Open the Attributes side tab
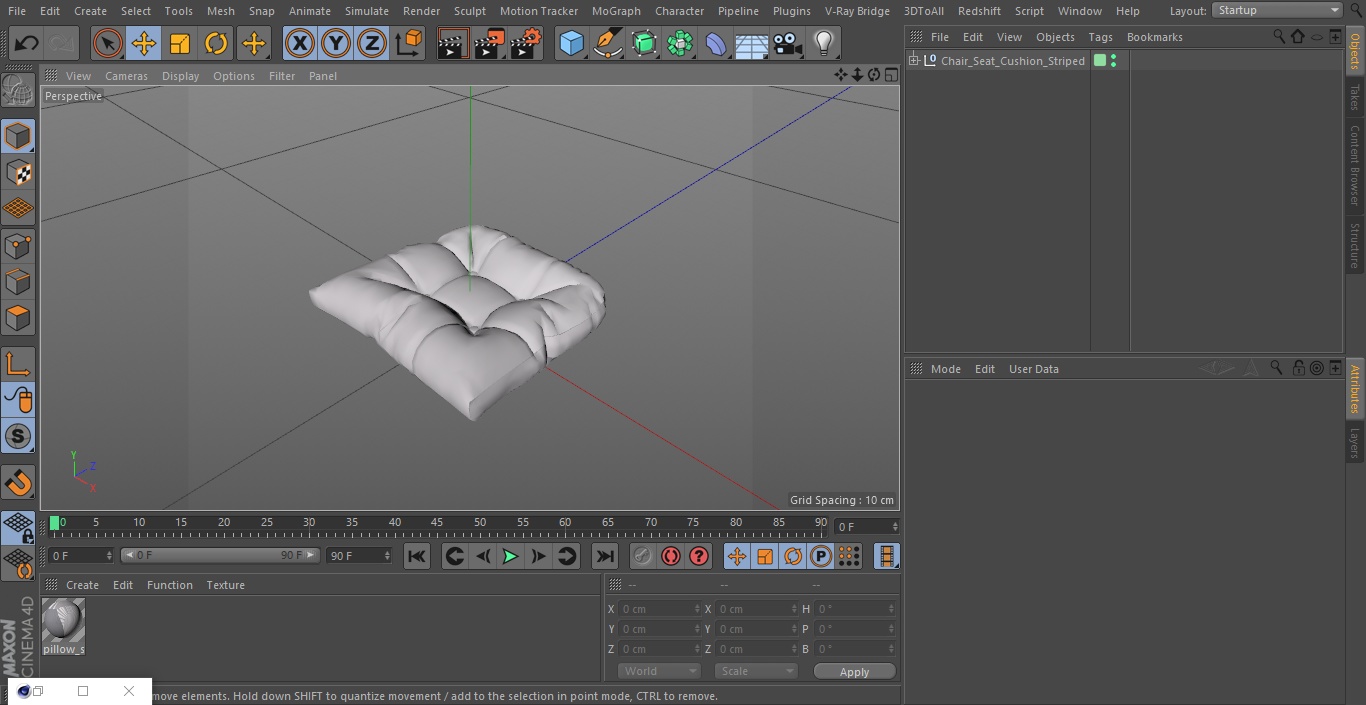This screenshot has height=705, width=1366. click(x=1355, y=388)
